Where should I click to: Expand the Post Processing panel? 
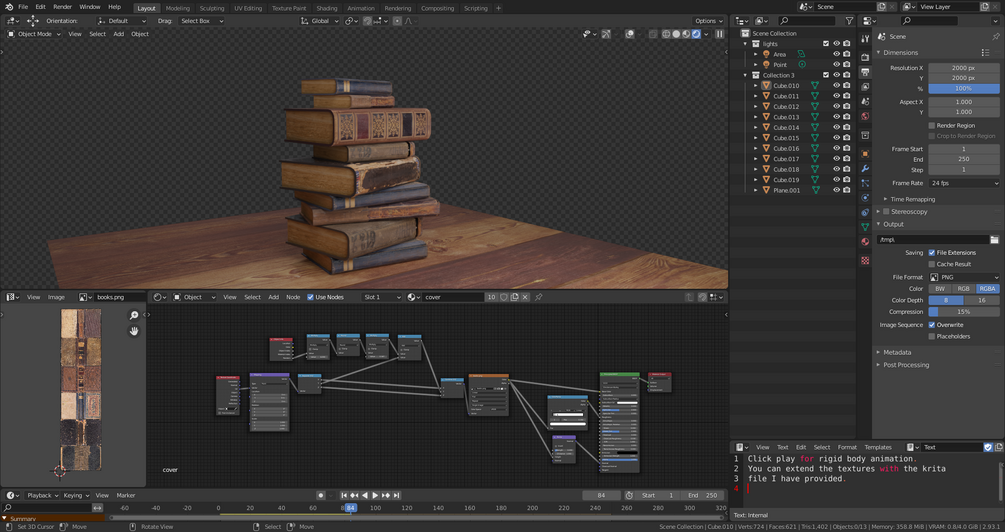coord(906,365)
